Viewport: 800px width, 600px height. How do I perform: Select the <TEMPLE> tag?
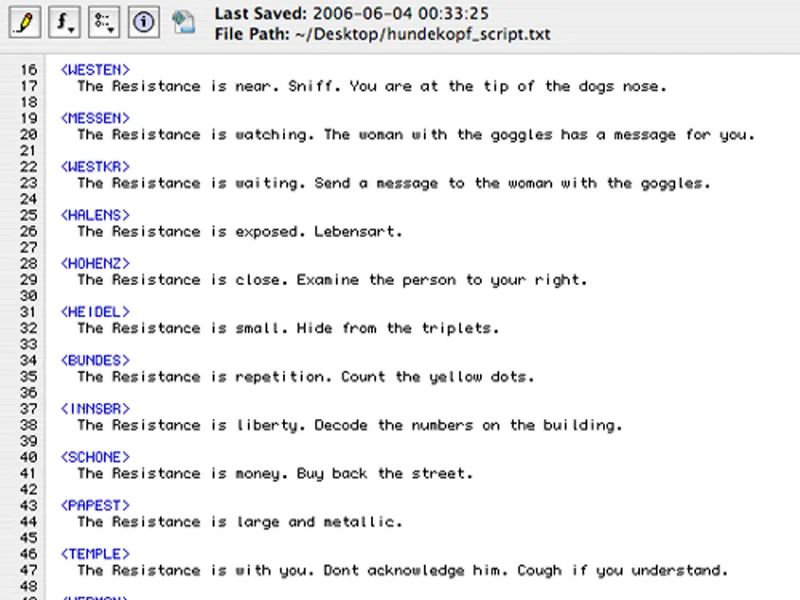point(94,553)
